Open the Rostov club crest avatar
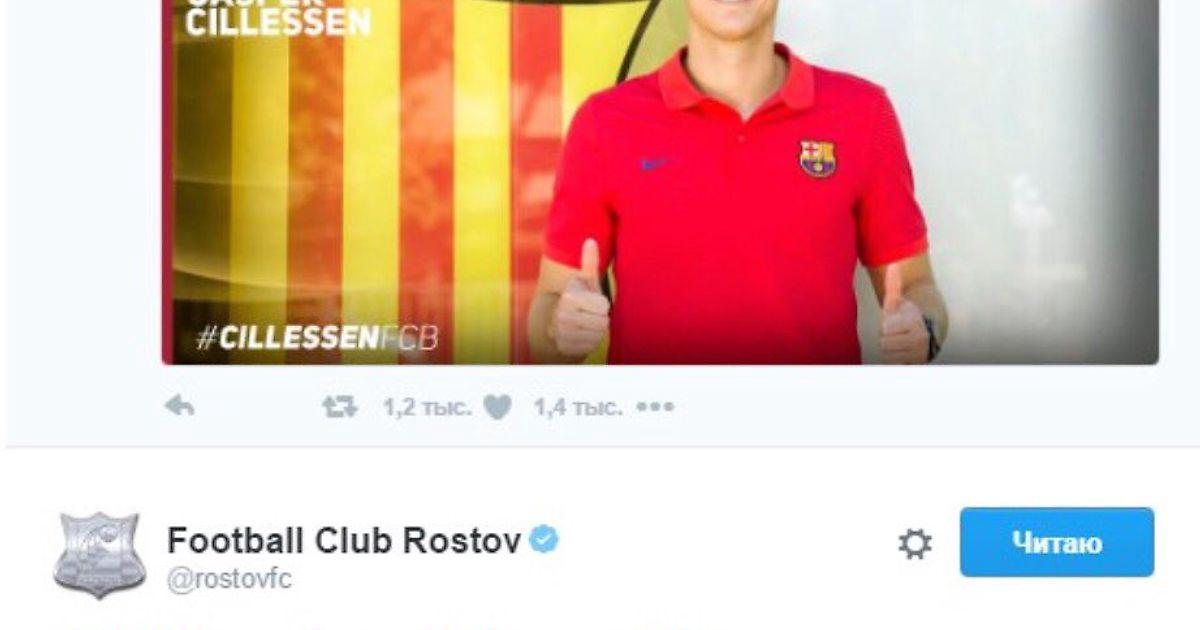The image size is (1200, 630). click(99, 555)
